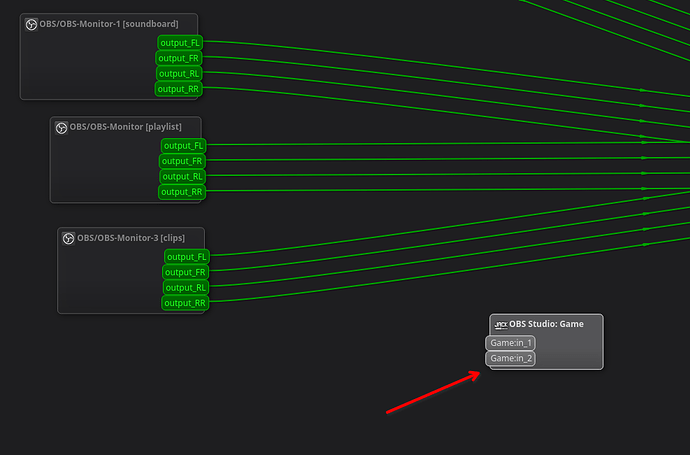
Task: Click the OBS/OBS-Monitor [playlist] node title
Action: (x=125, y=127)
